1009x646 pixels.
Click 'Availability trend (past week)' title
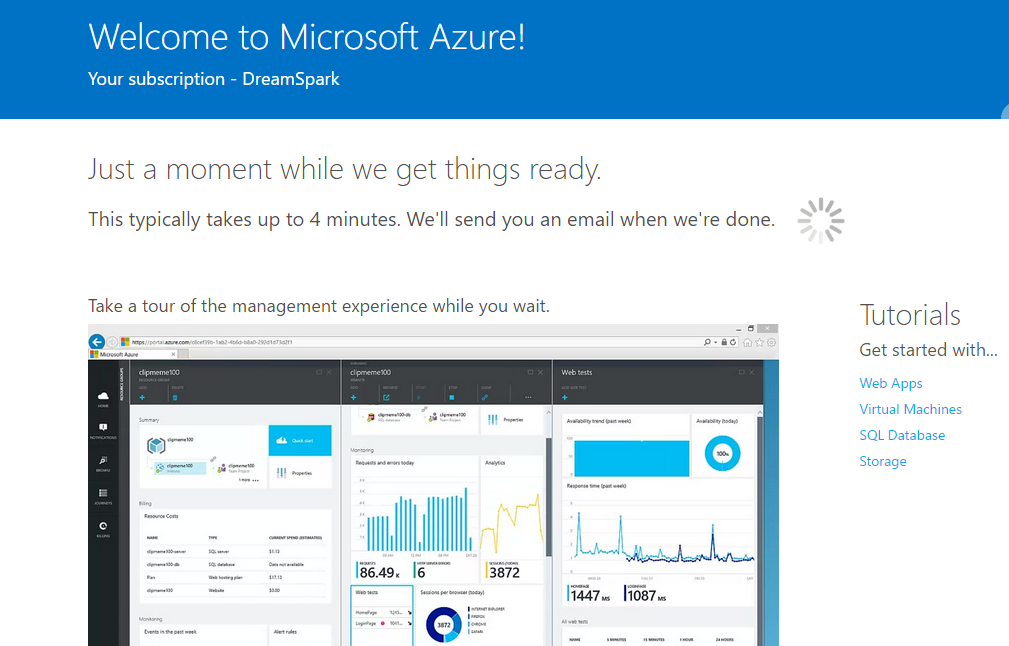[x=598, y=421]
